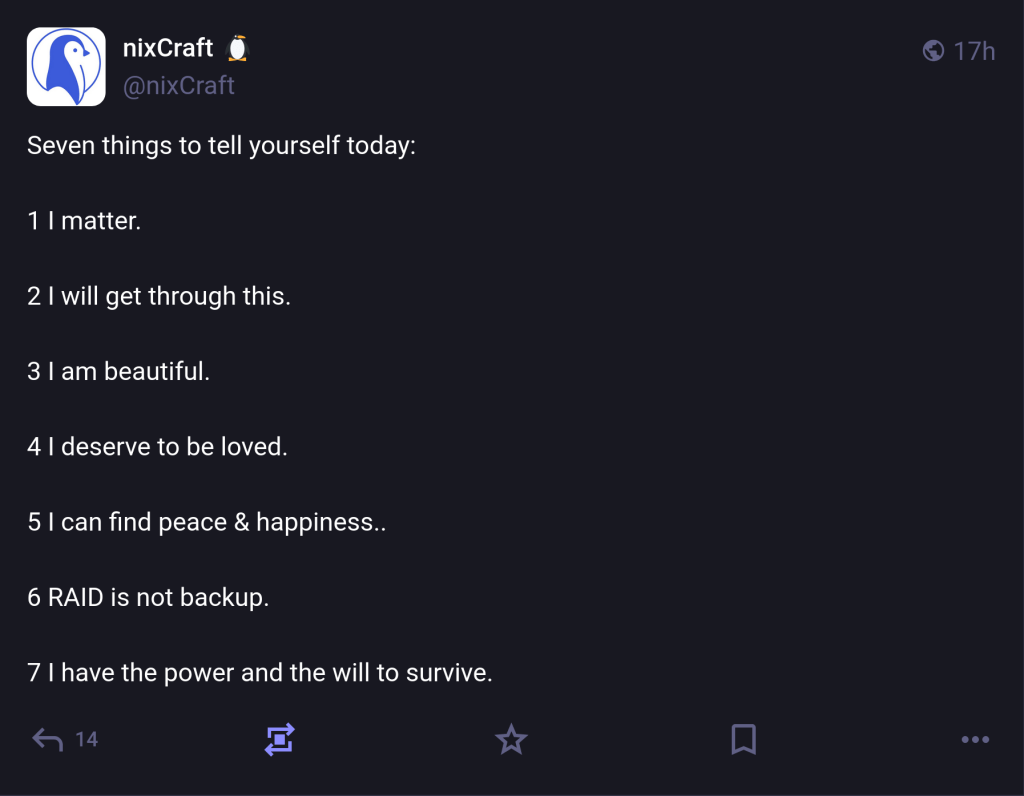Image resolution: width=1024 pixels, height=796 pixels.
Task: Click the globe public visibility icon
Action: click(x=933, y=51)
